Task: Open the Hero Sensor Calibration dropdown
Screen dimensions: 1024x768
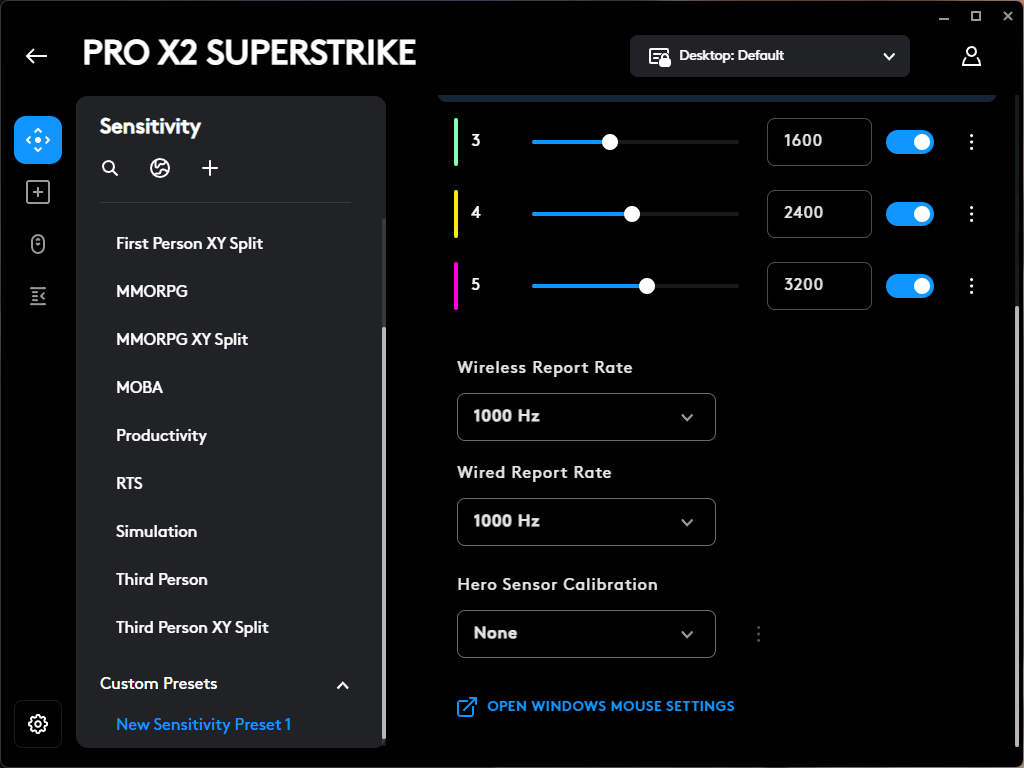Action: (586, 633)
